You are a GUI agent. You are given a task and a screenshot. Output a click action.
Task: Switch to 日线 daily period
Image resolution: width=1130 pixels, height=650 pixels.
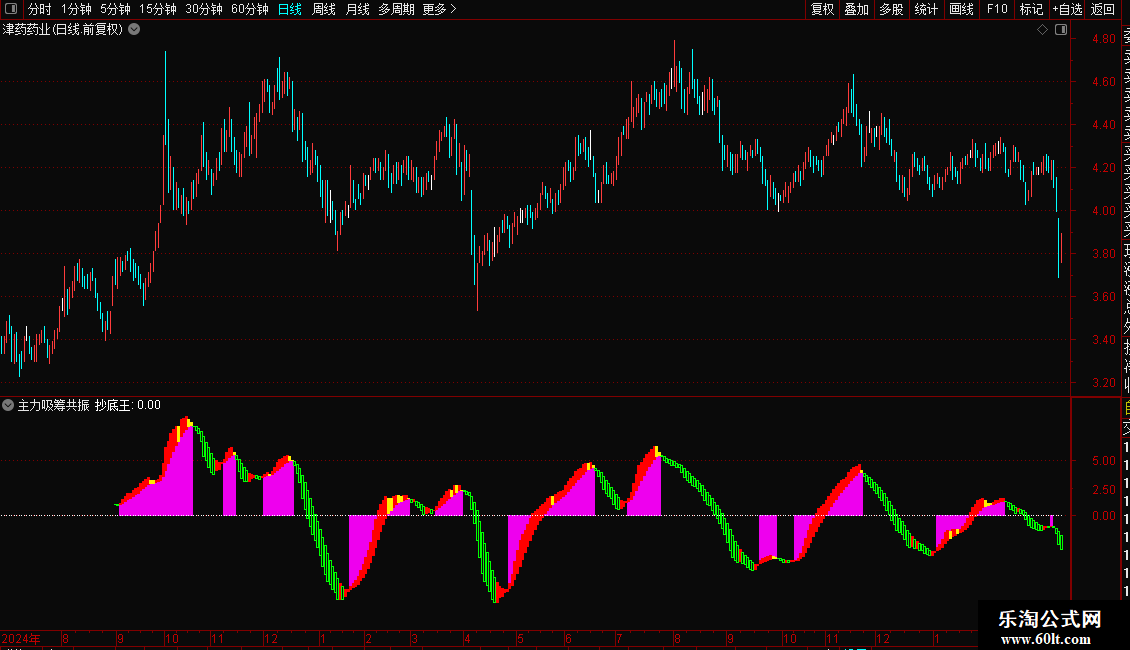click(x=290, y=9)
